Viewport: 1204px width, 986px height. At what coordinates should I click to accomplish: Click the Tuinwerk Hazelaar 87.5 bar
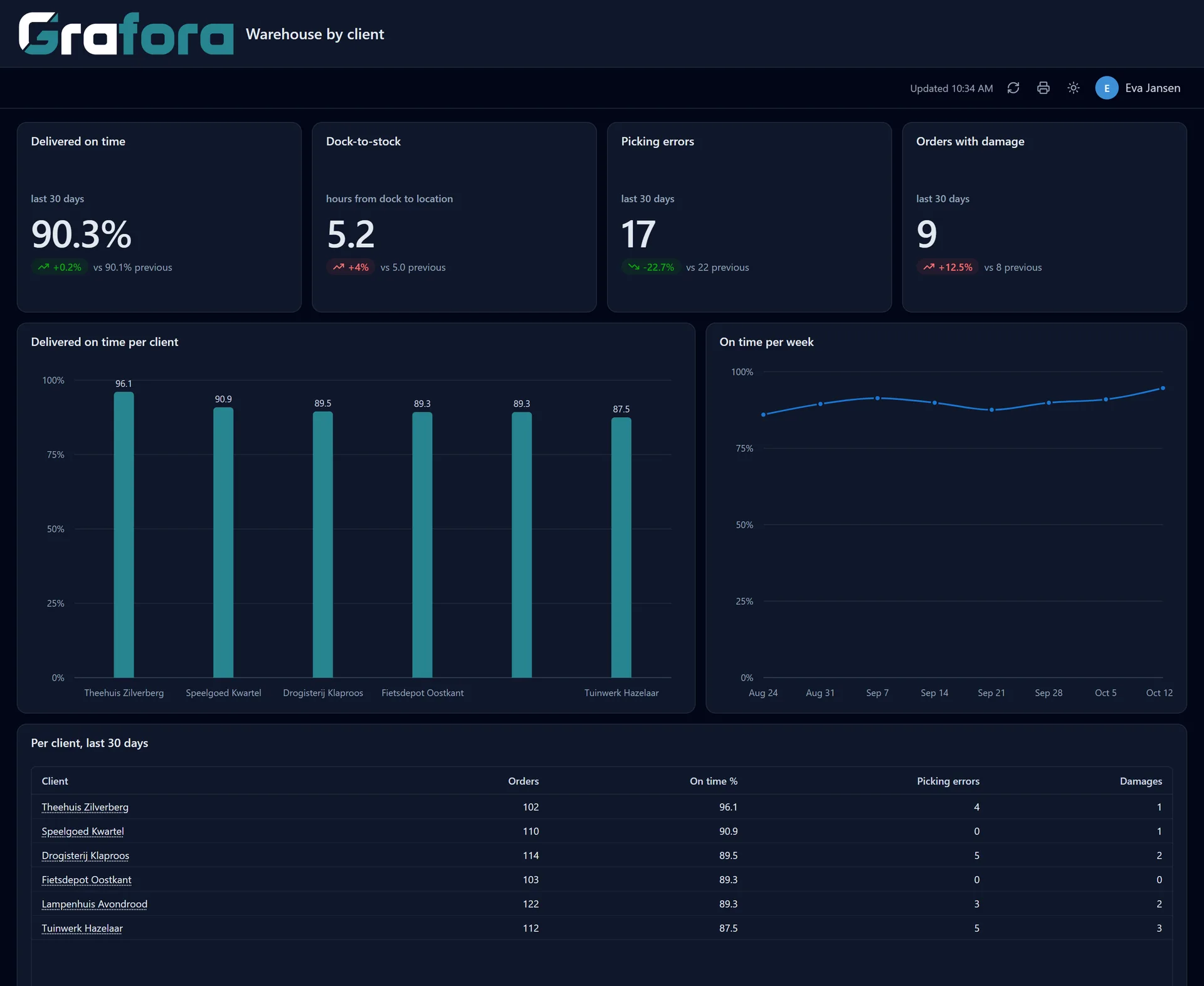621,547
